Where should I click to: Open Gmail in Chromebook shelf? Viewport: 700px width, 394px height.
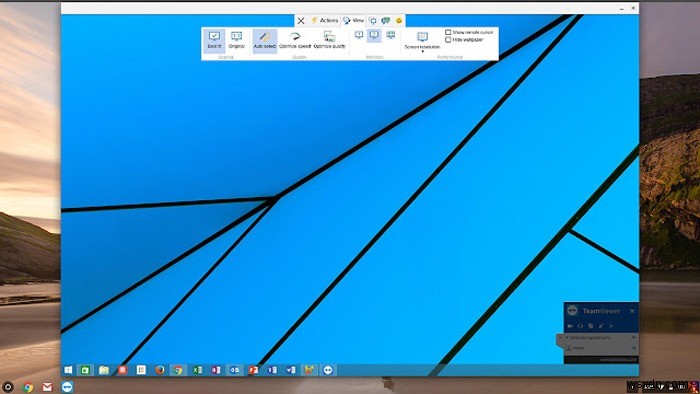(x=47, y=387)
